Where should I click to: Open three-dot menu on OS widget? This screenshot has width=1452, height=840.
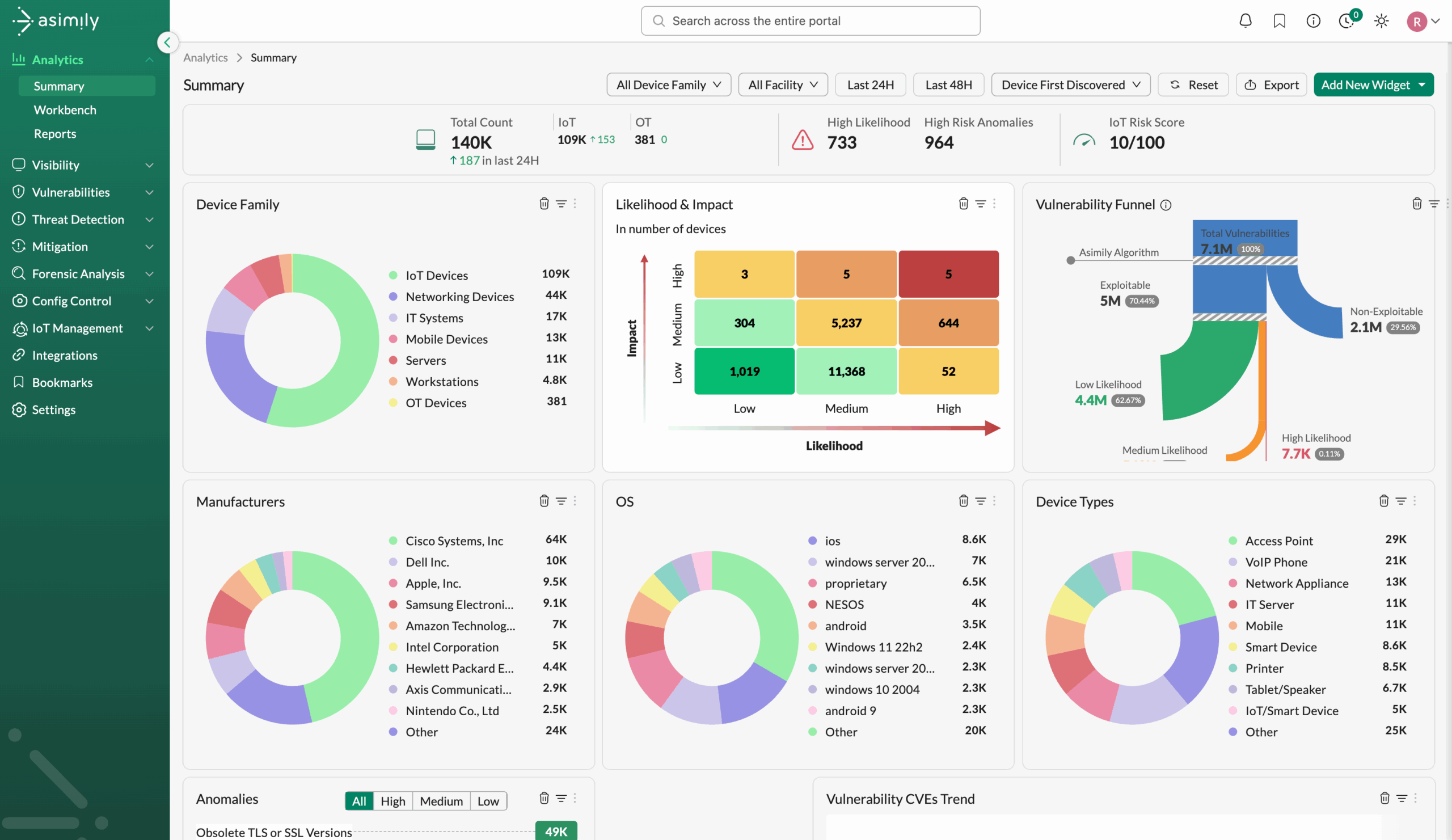tap(994, 501)
